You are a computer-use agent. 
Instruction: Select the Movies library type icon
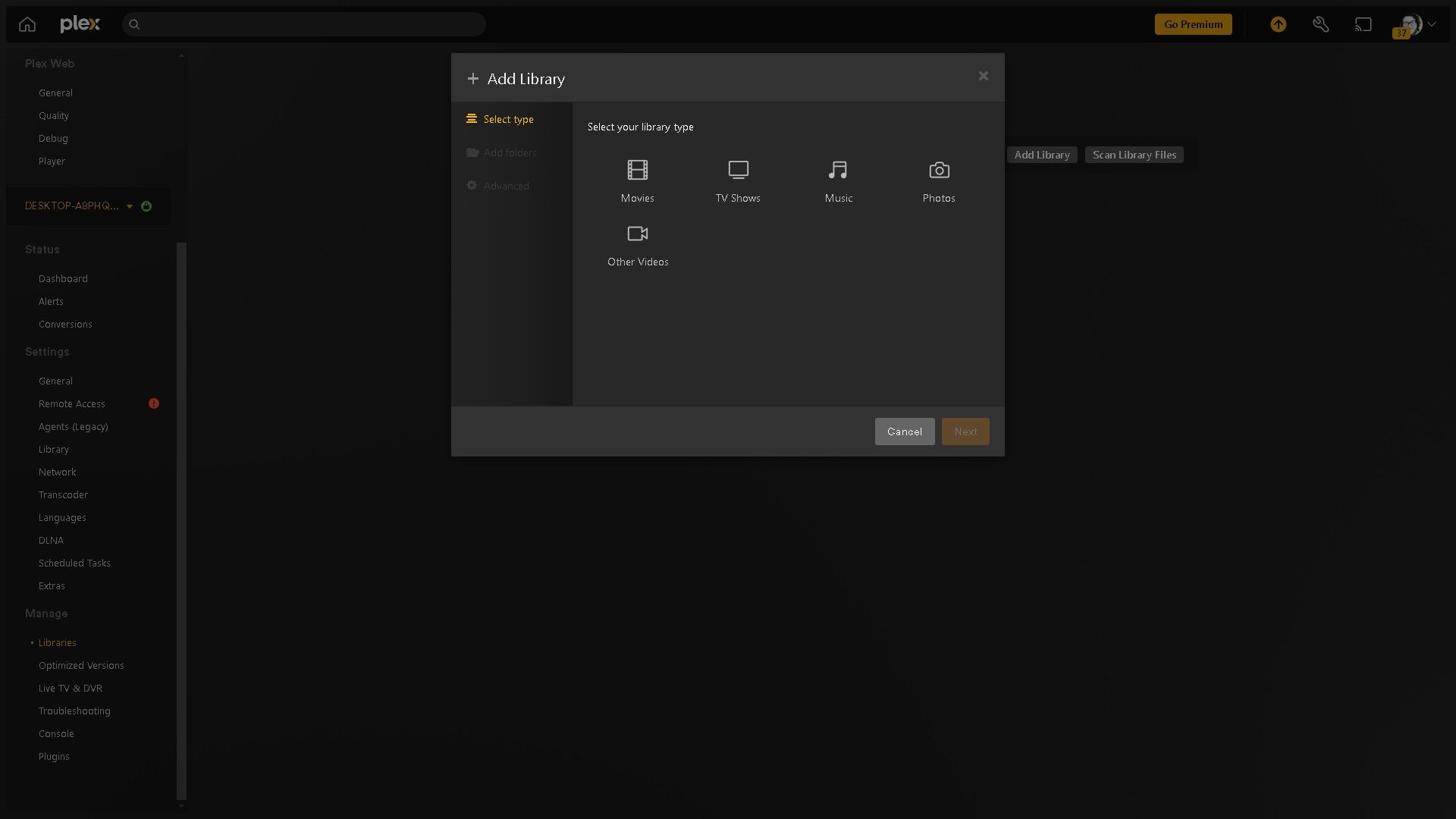[x=638, y=170]
